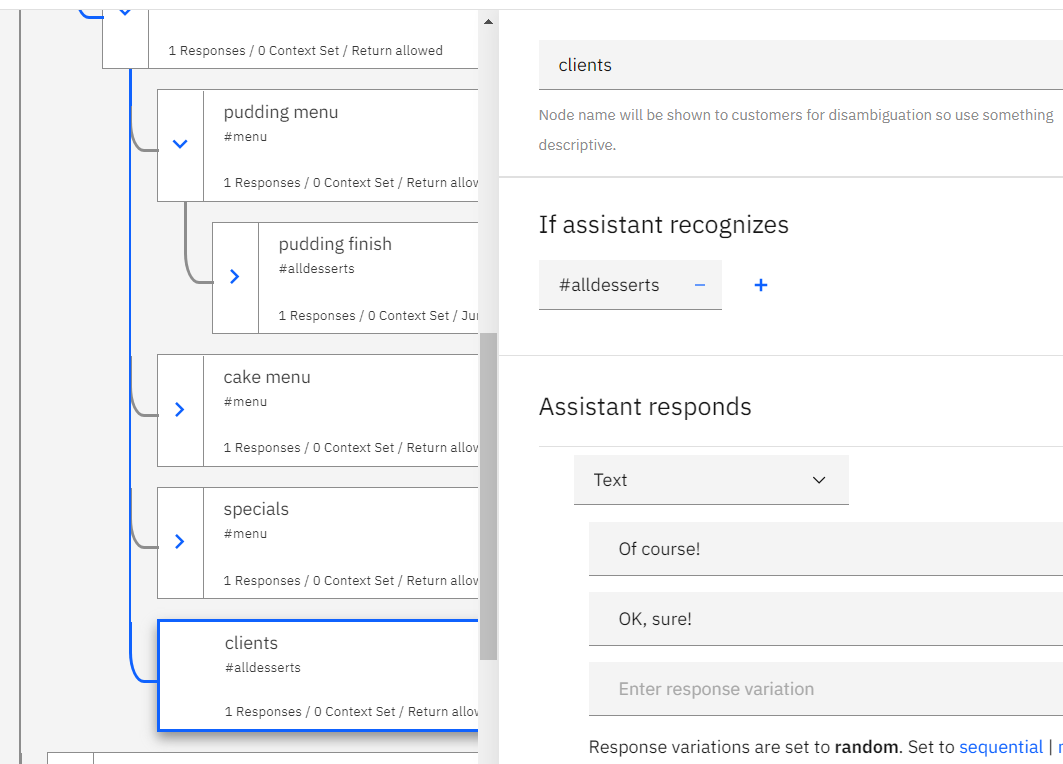The image size is (1063, 764).
Task: Select the specials dialog node
Action: [x=340, y=542]
